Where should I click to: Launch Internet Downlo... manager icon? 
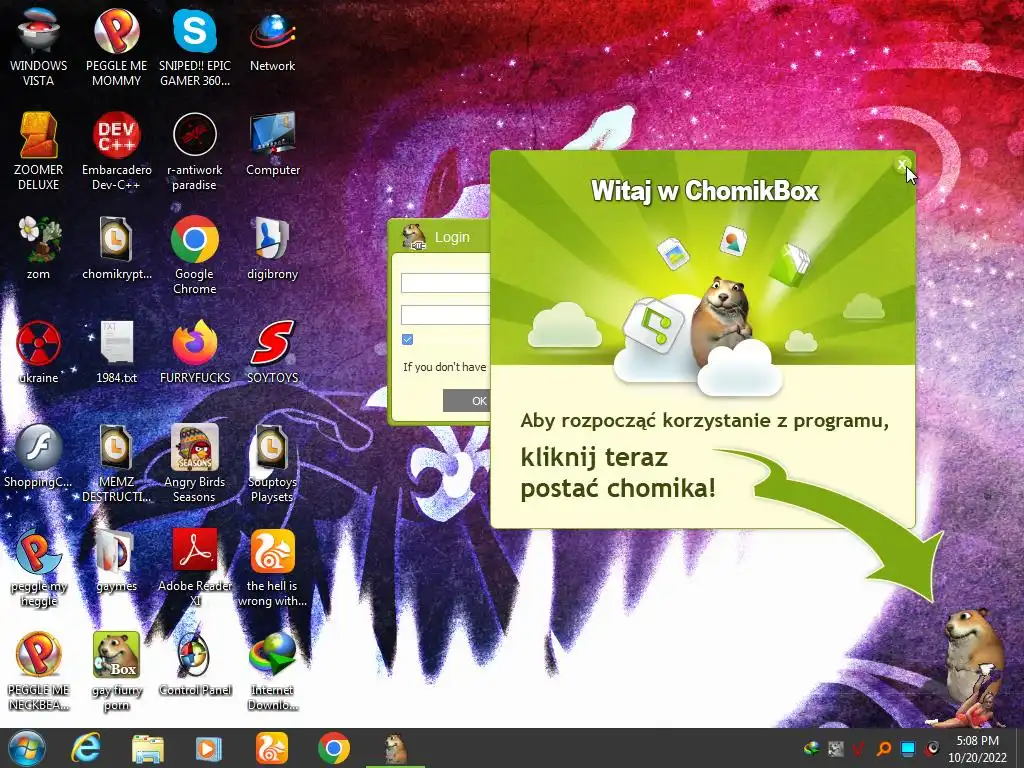coord(272,654)
